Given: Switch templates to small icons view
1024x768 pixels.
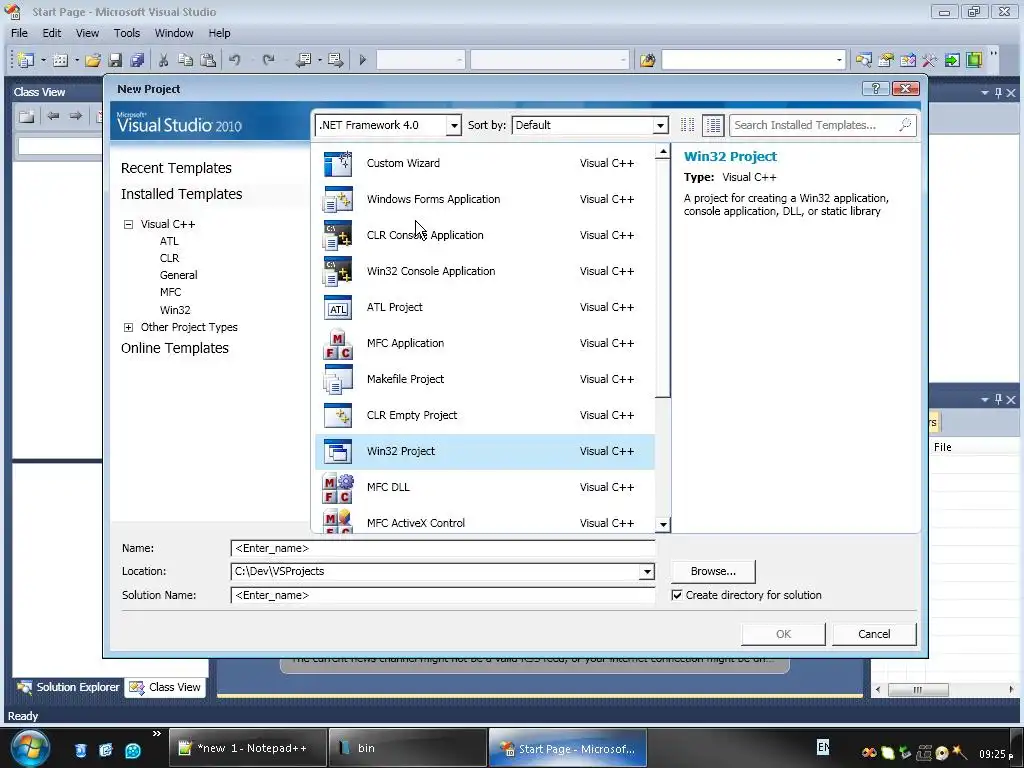Looking at the screenshot, I should 687,125.
